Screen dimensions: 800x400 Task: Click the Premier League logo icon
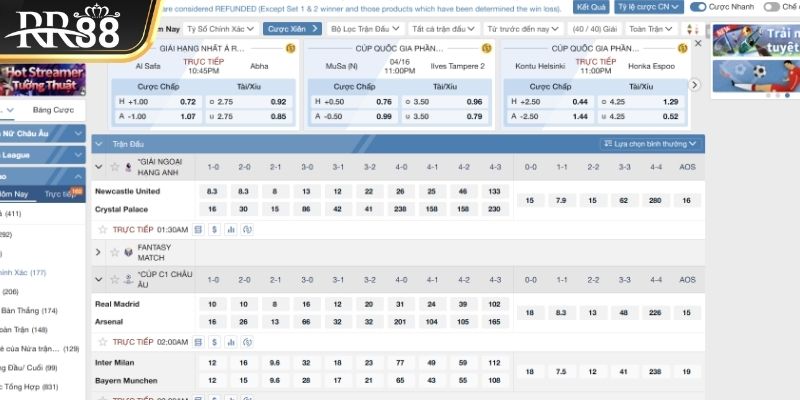[128, 167]
